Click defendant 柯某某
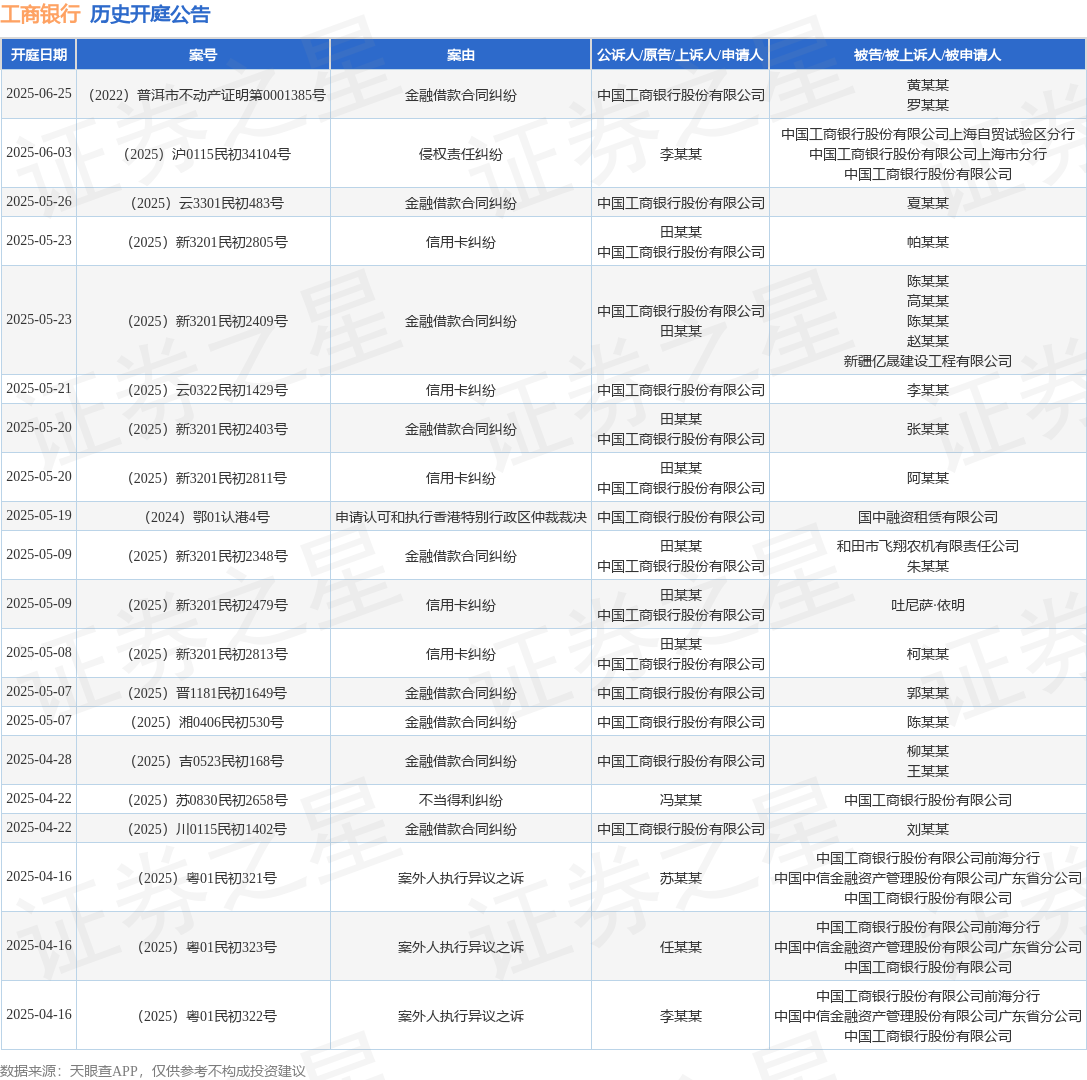 click(928, 654)
